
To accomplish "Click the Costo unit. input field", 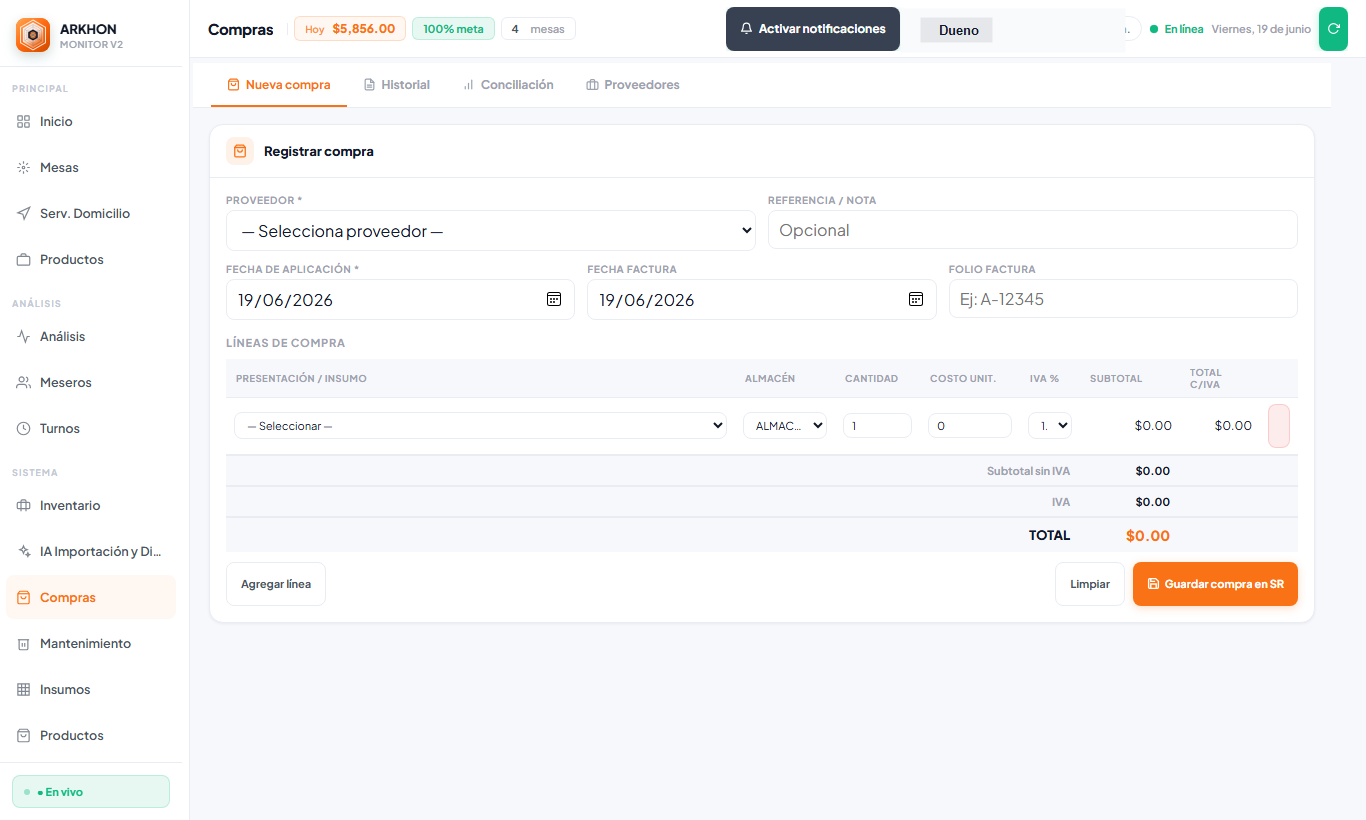I will coord(970,425).
